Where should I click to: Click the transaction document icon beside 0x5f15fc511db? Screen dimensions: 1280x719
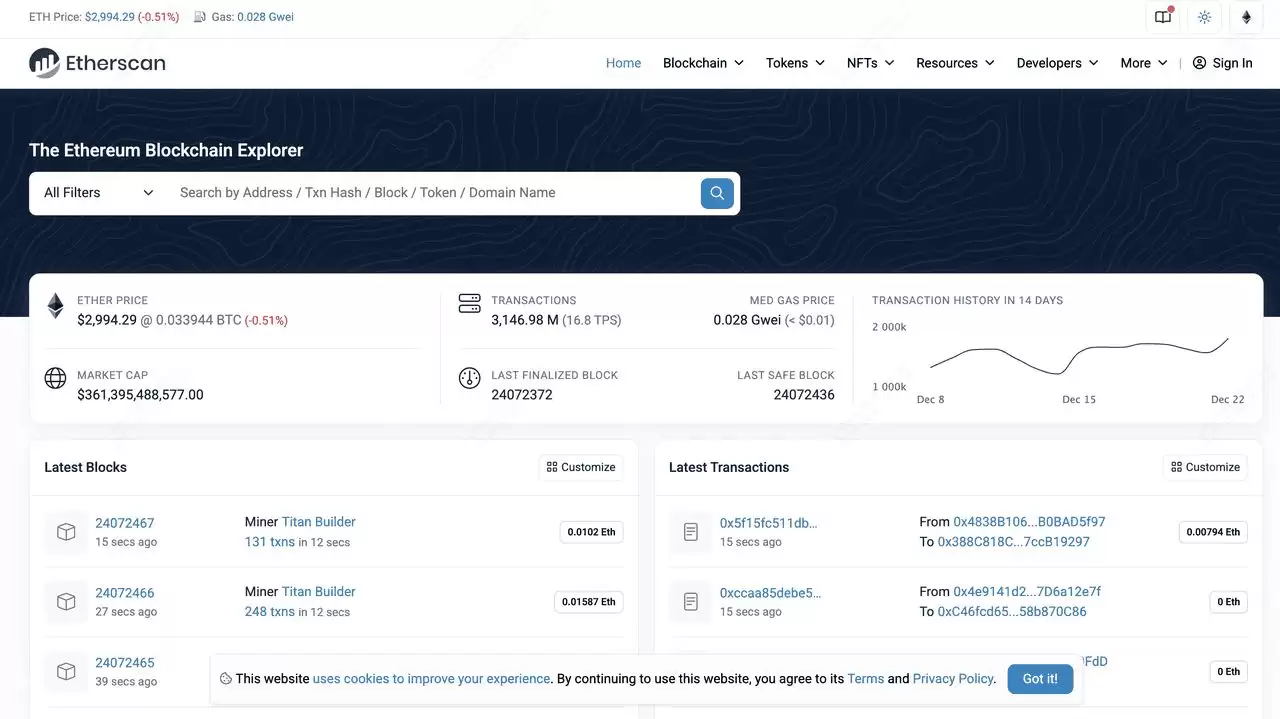(x=690, y=532)
